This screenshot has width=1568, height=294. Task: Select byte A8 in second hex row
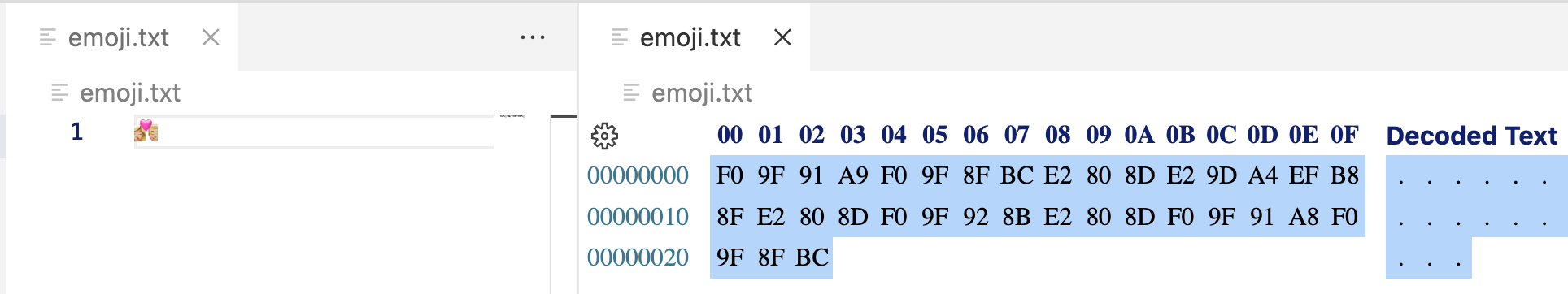1304,217
